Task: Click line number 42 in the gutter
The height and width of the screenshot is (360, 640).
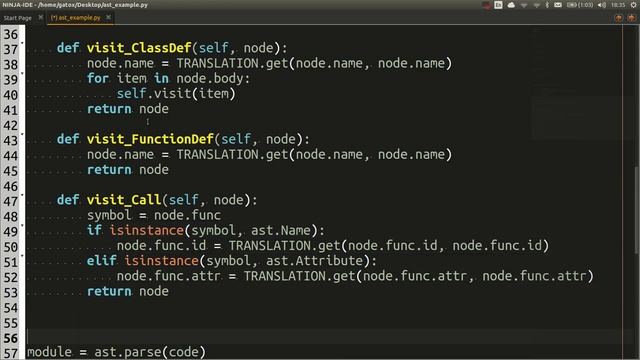Action: pyautogui.click(x=11, y=125)
